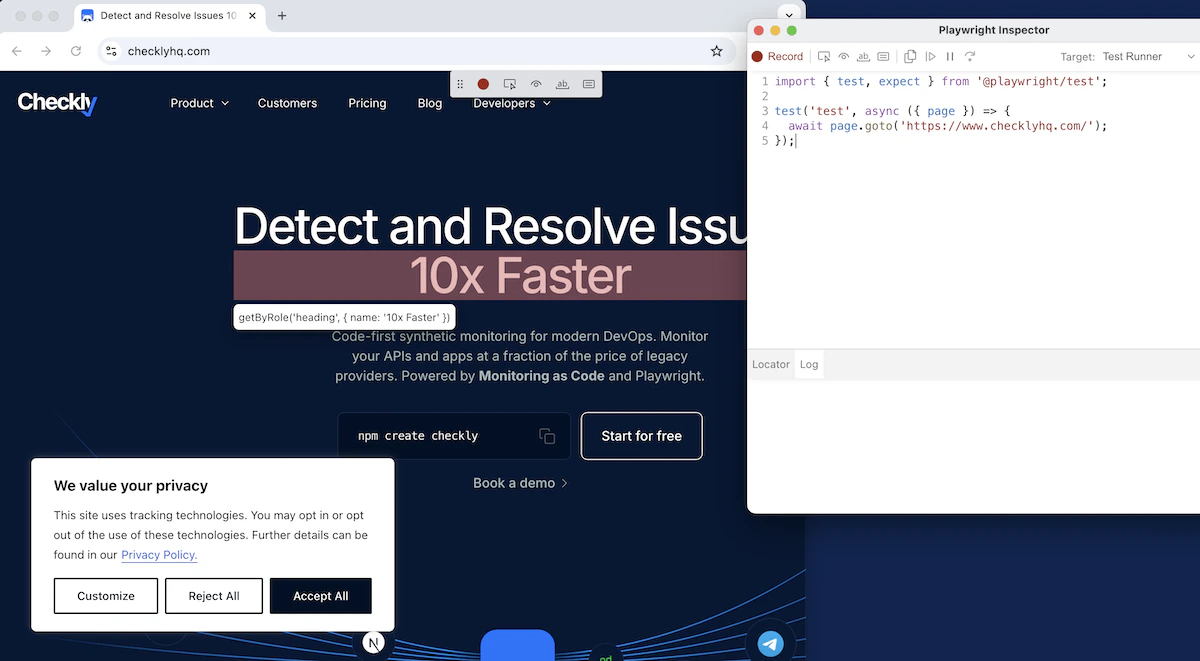This screenshot has width=1200, height=661.
Task: Copy the npm create checkly command
Action: (546, 436)
